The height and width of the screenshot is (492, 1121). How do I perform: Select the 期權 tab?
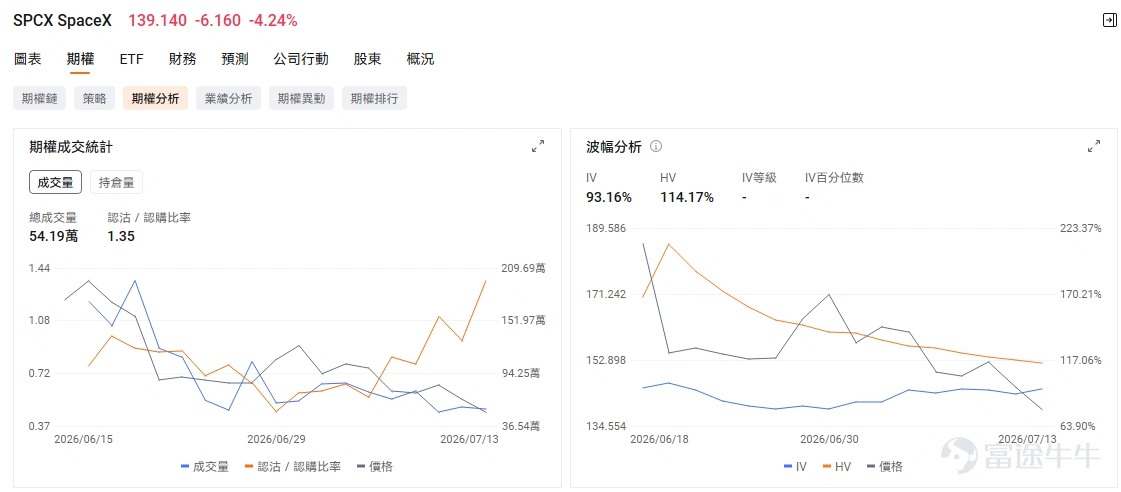click(80, 59)
